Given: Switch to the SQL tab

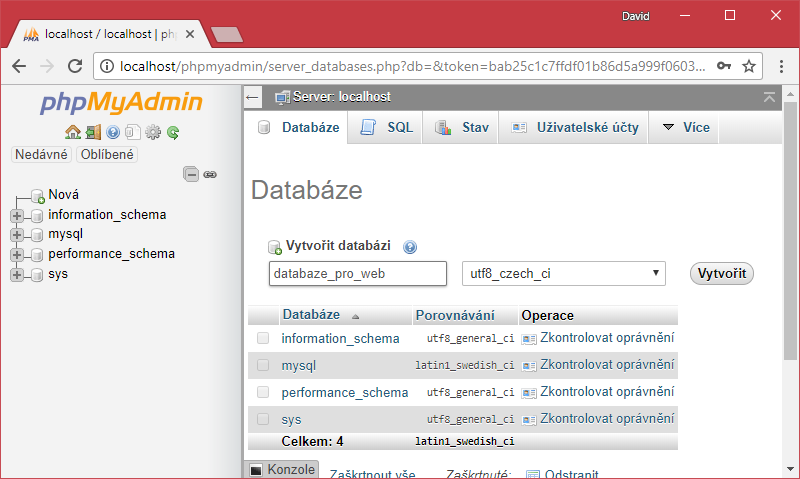Looking at the screenshot, I should click(x=386, y=128).
